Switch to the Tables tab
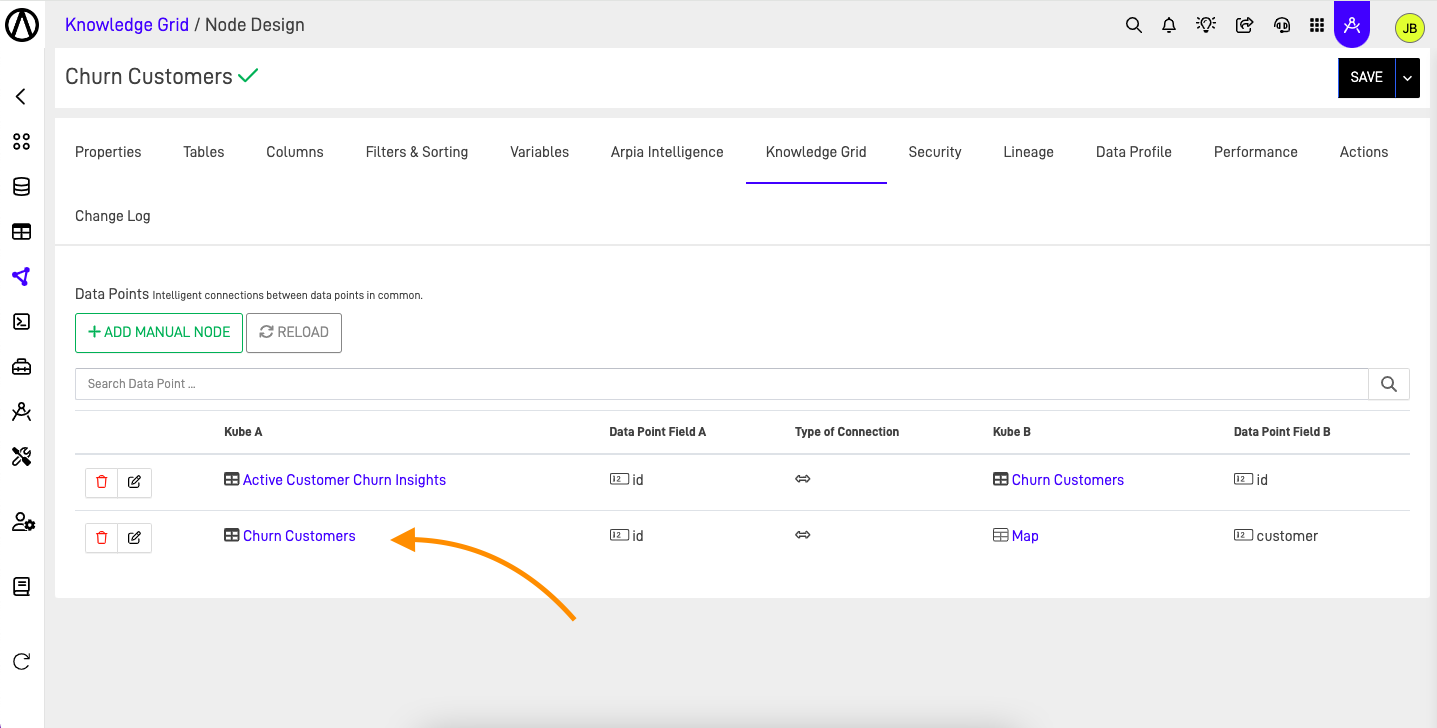This screenshot has width=1437, height=728. tap(204, 152)
